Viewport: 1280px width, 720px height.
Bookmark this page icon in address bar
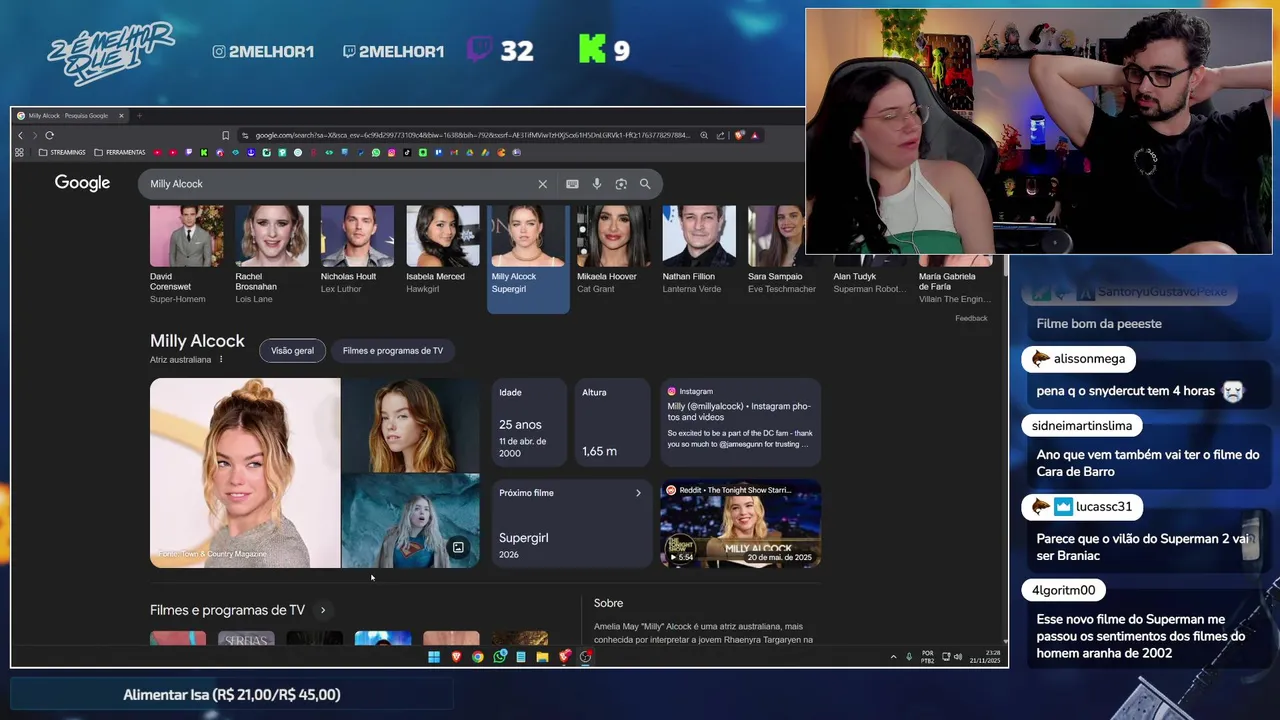pos(226,135)
